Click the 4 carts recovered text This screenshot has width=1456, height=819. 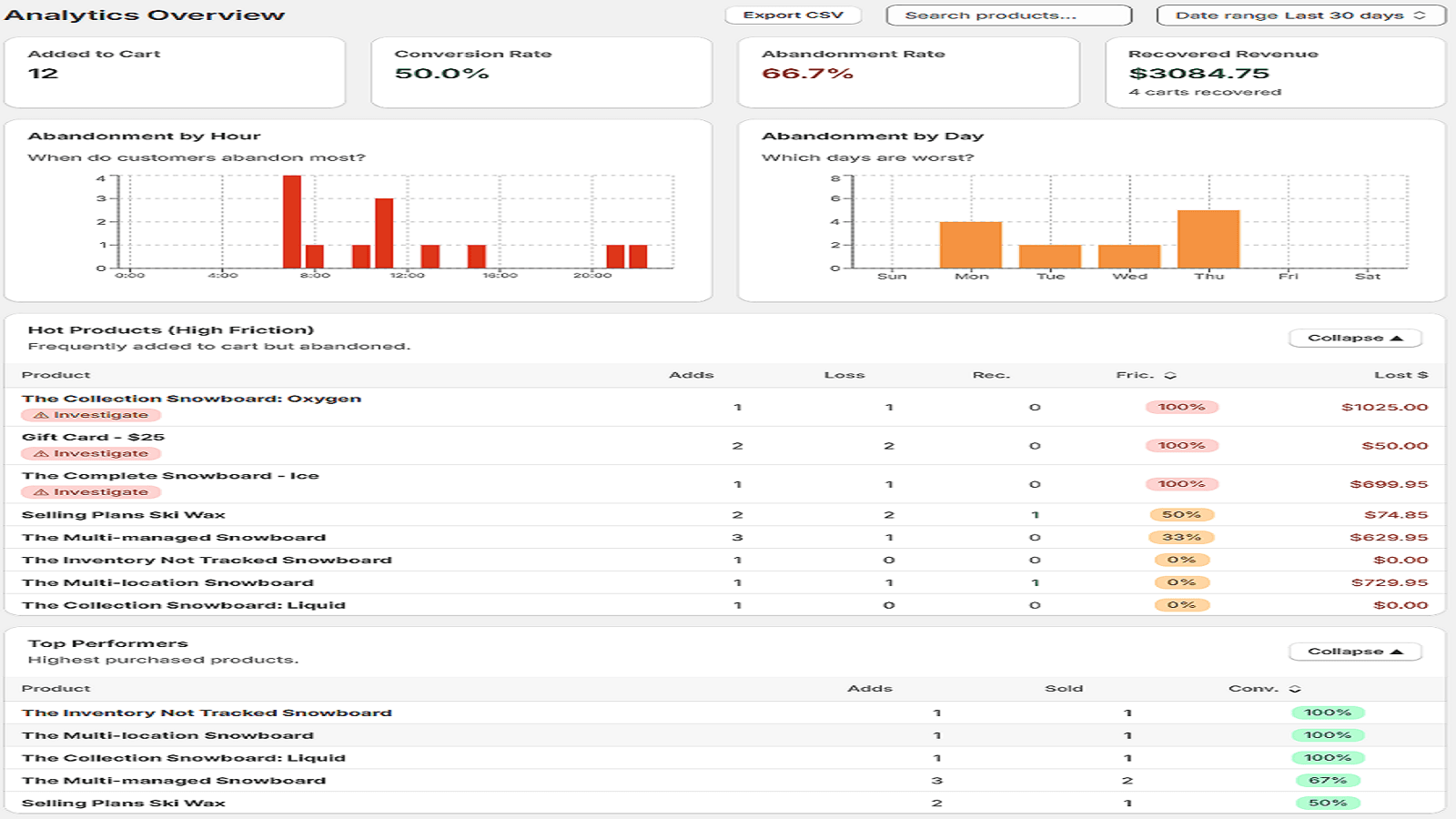pos(1205,92)
